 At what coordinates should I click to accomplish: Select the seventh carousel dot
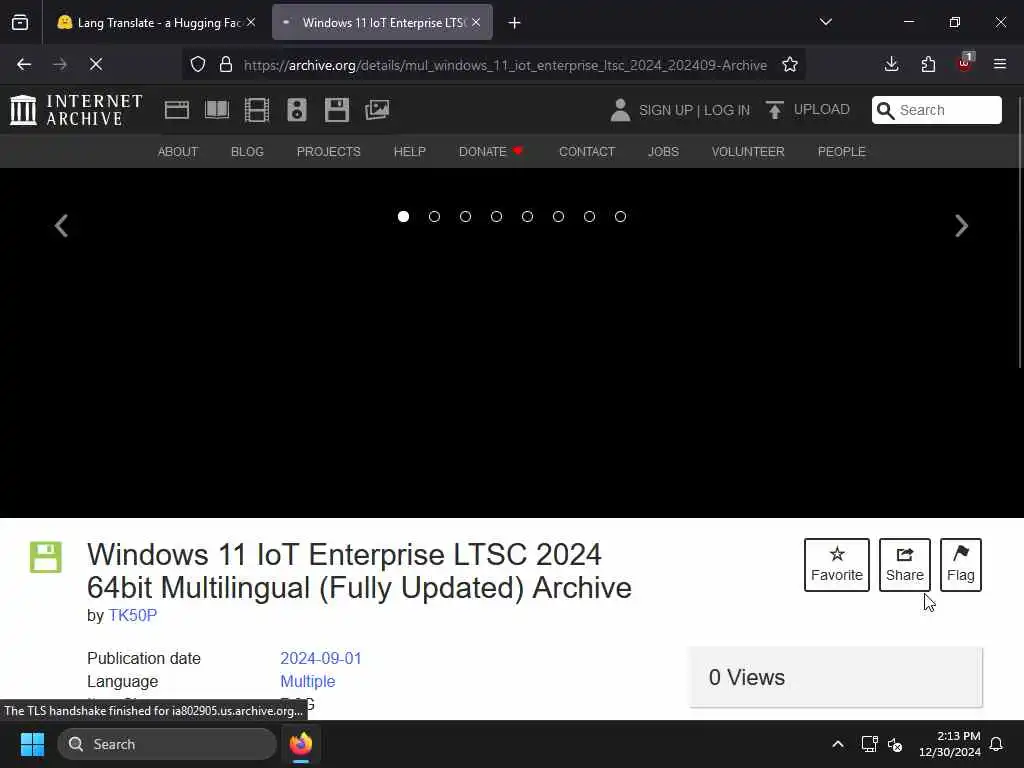590,217
